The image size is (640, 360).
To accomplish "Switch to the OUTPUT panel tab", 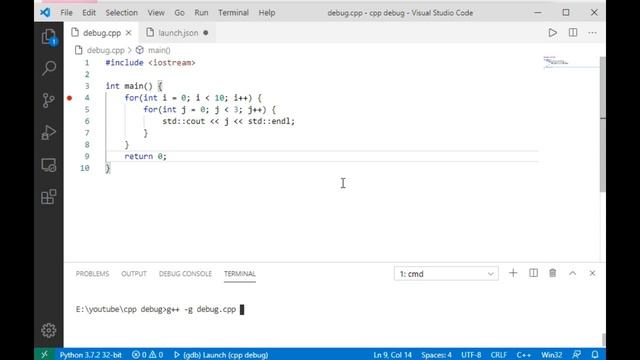I will point(134,274).
